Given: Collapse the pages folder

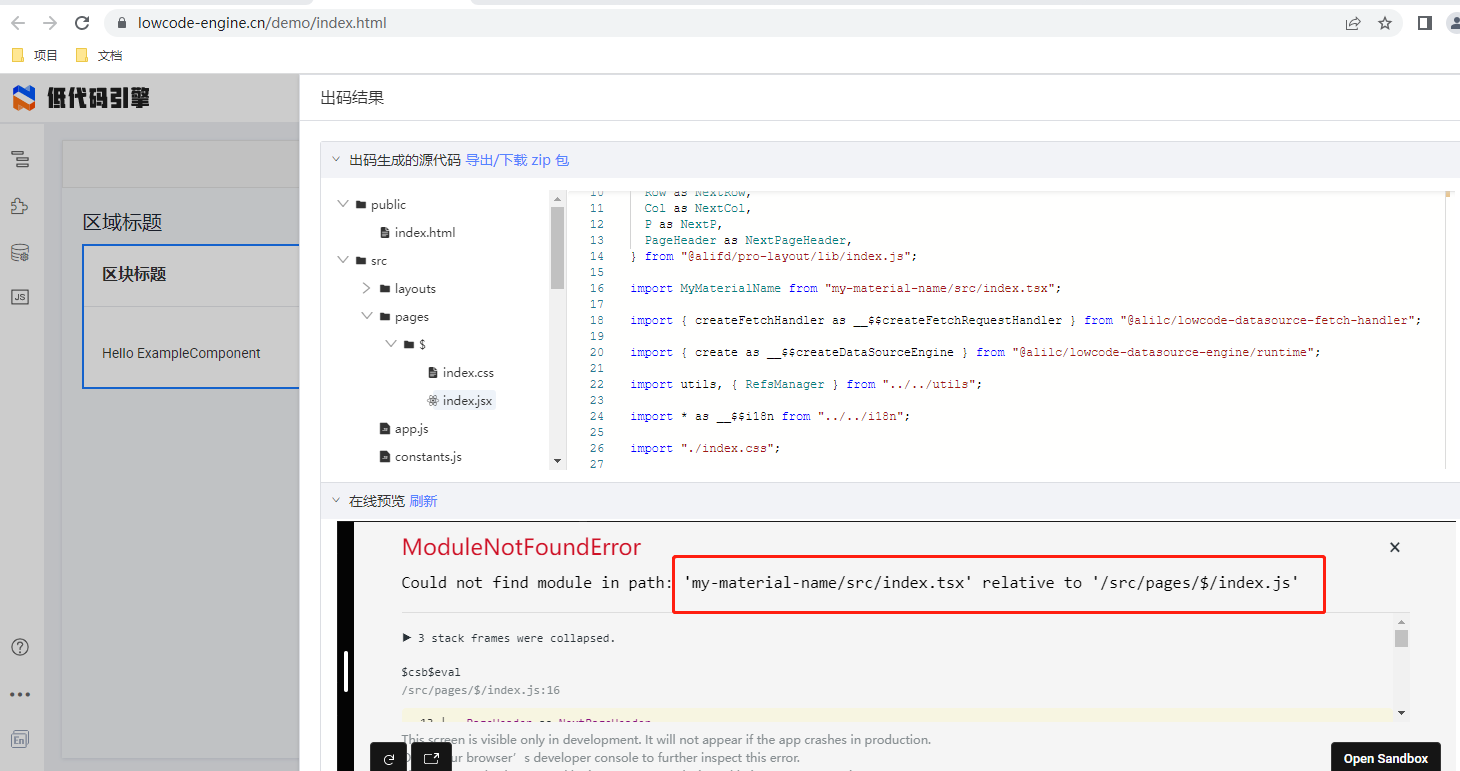Looking at the screenshot, I should tap(367, 316).
